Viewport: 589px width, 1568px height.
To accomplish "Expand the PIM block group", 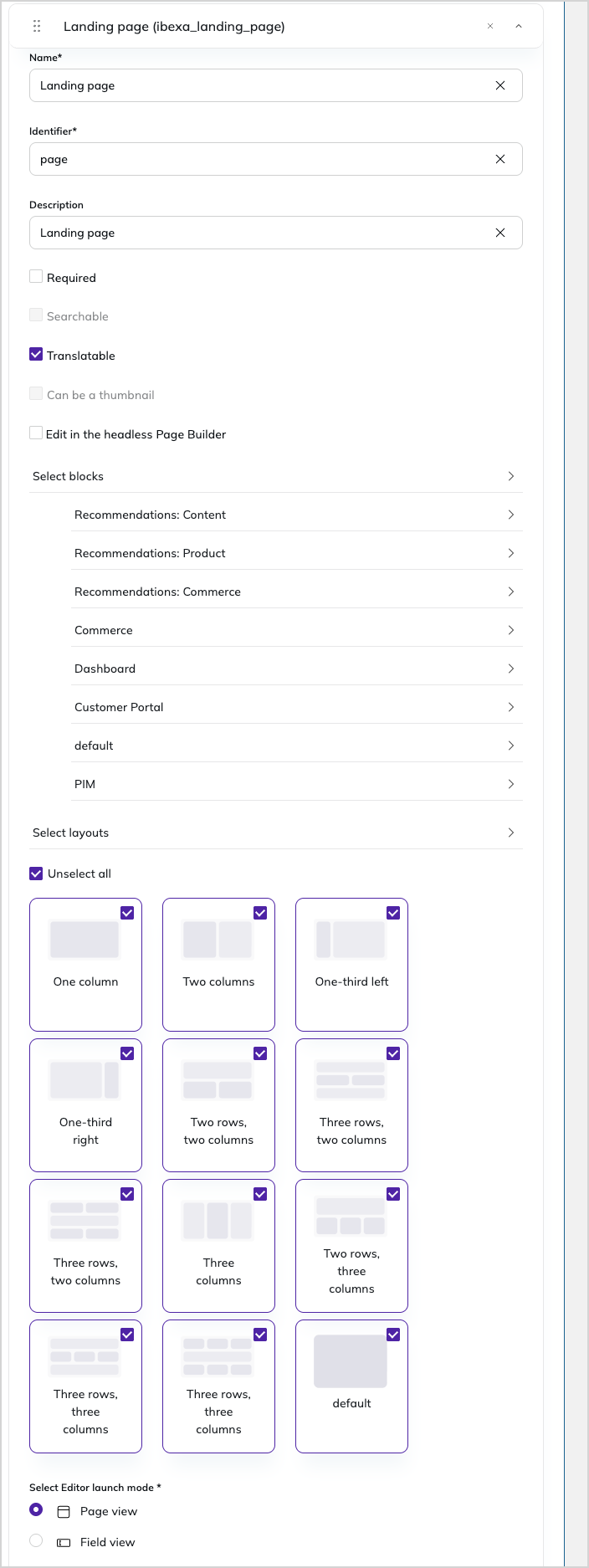I will [297, 784].
